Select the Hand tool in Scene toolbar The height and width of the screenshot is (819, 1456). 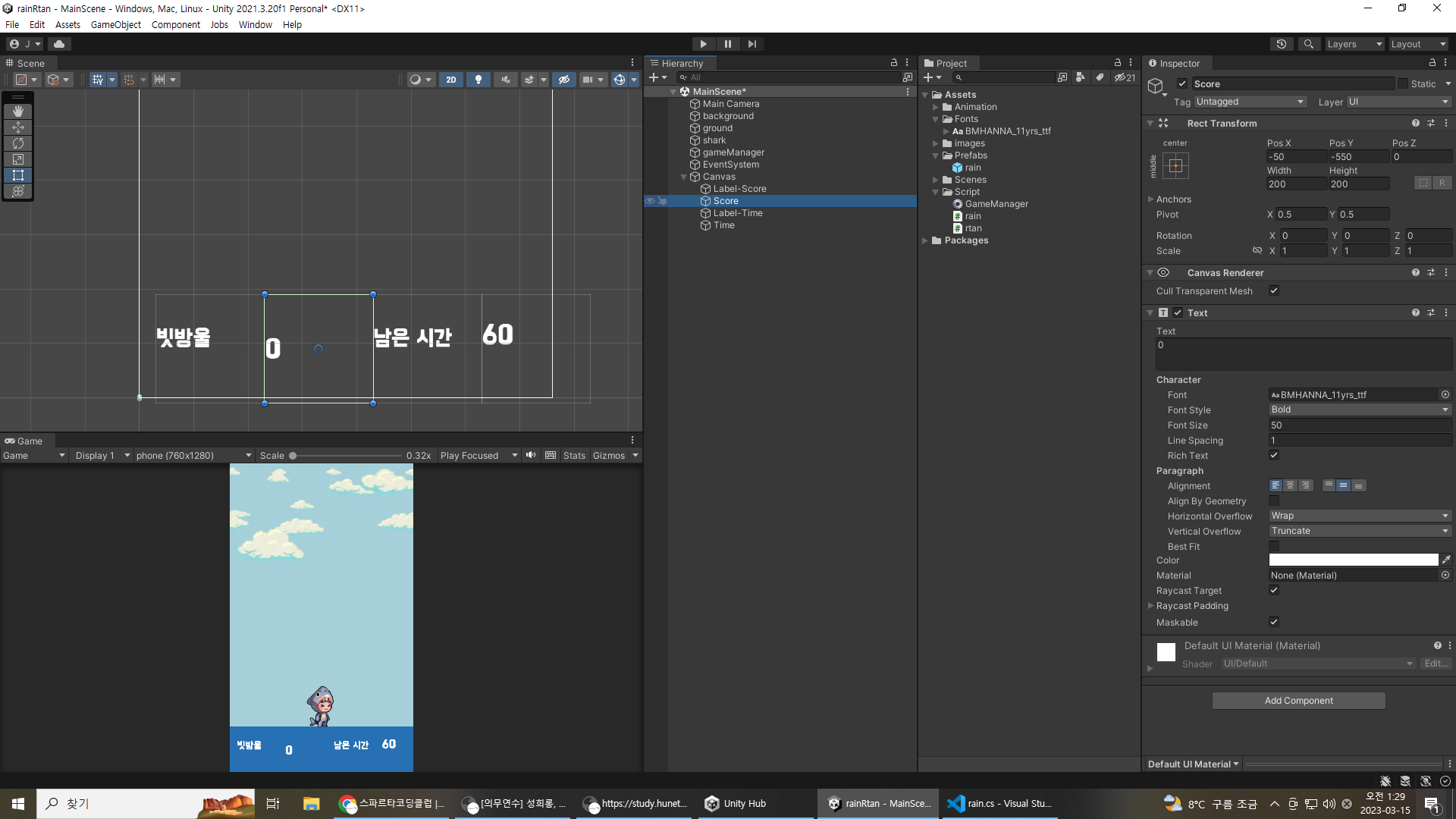[18, 111]
